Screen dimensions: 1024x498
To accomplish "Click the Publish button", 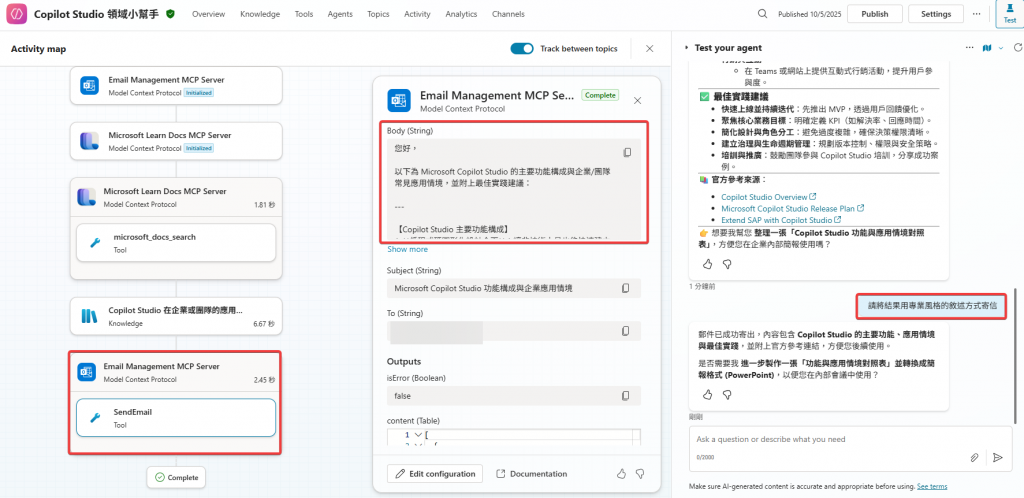I will point(874,14).
